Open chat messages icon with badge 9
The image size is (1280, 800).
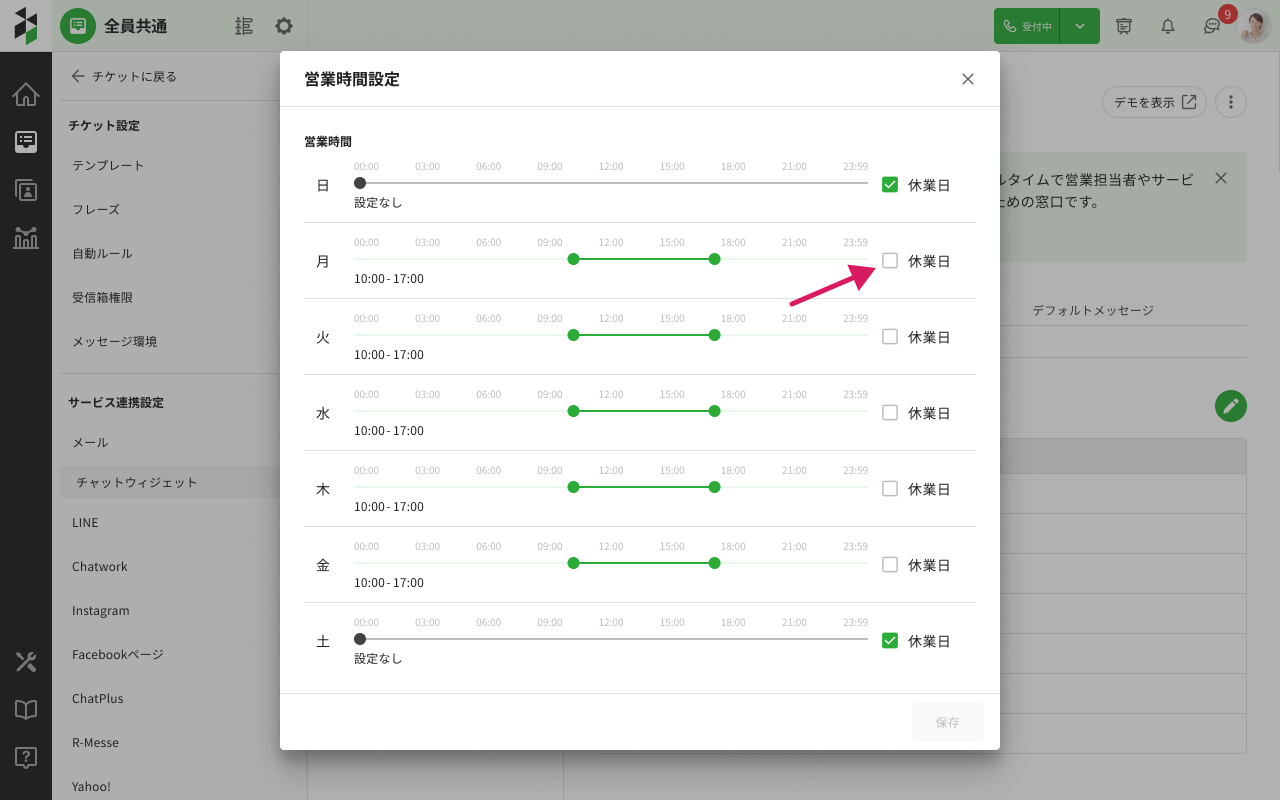pyautogui.click(x=1212, y=26)
